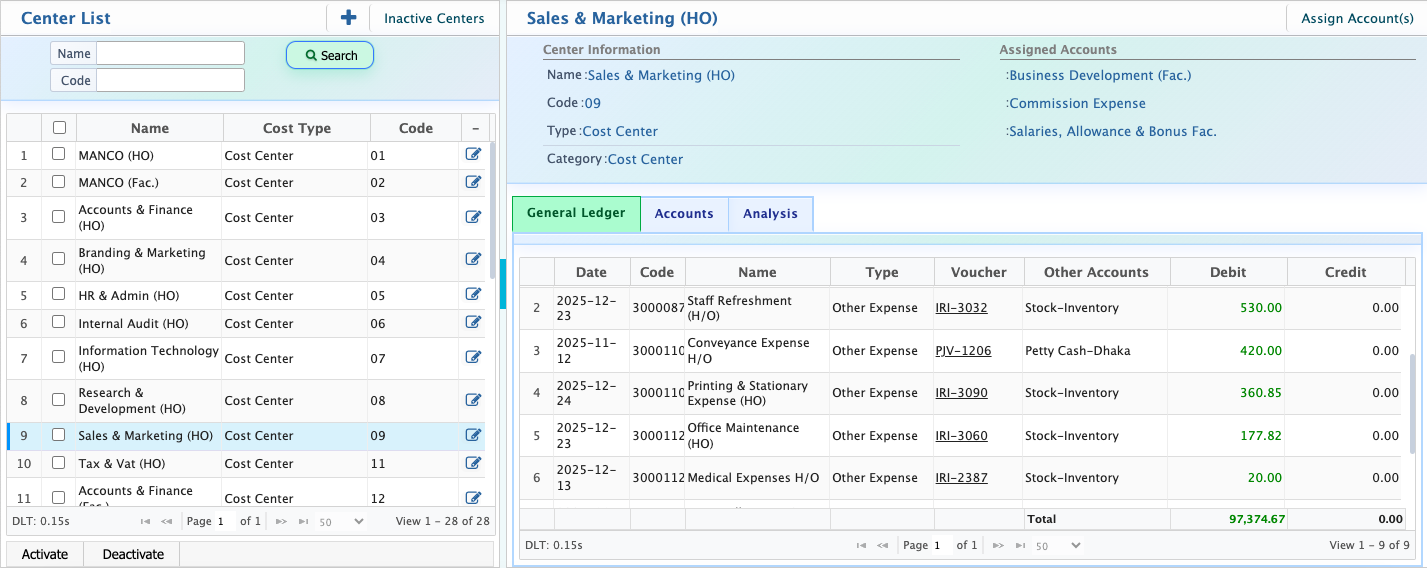Collapse the center list grid with minus
This screenshot has width=1427, height=568.
click(x=475, y=128)
